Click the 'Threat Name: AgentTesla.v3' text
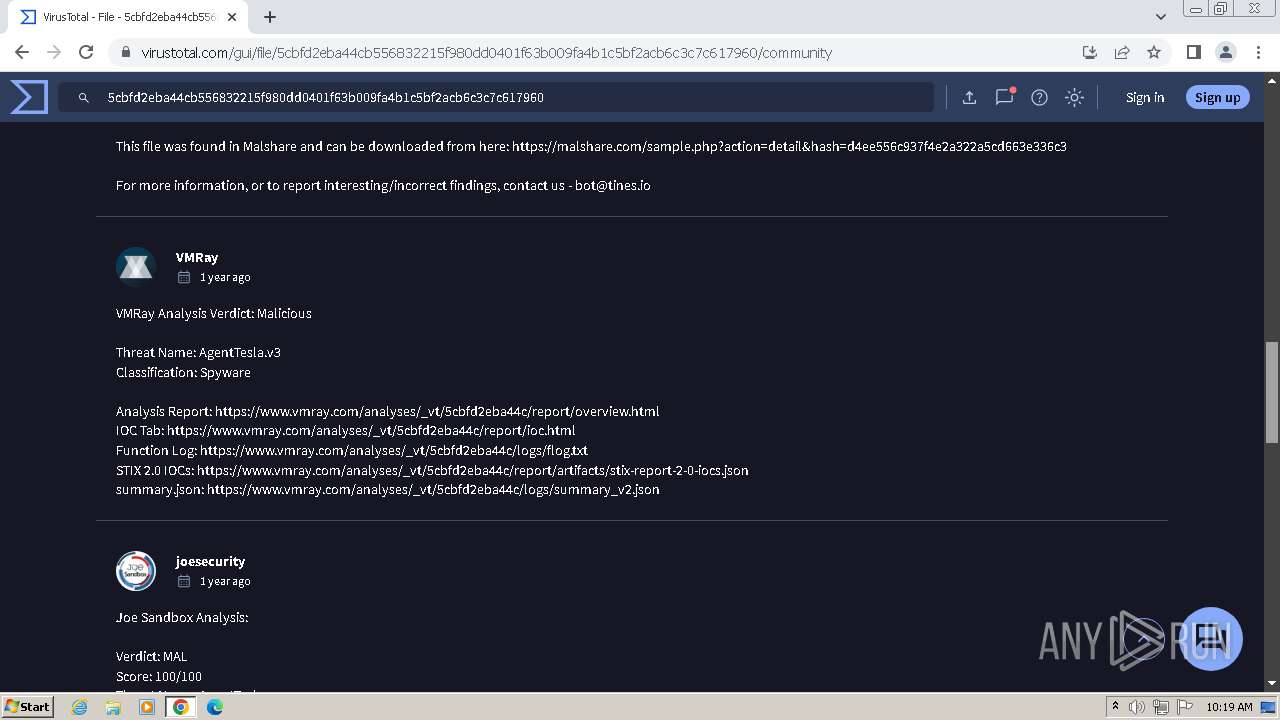 198,352
